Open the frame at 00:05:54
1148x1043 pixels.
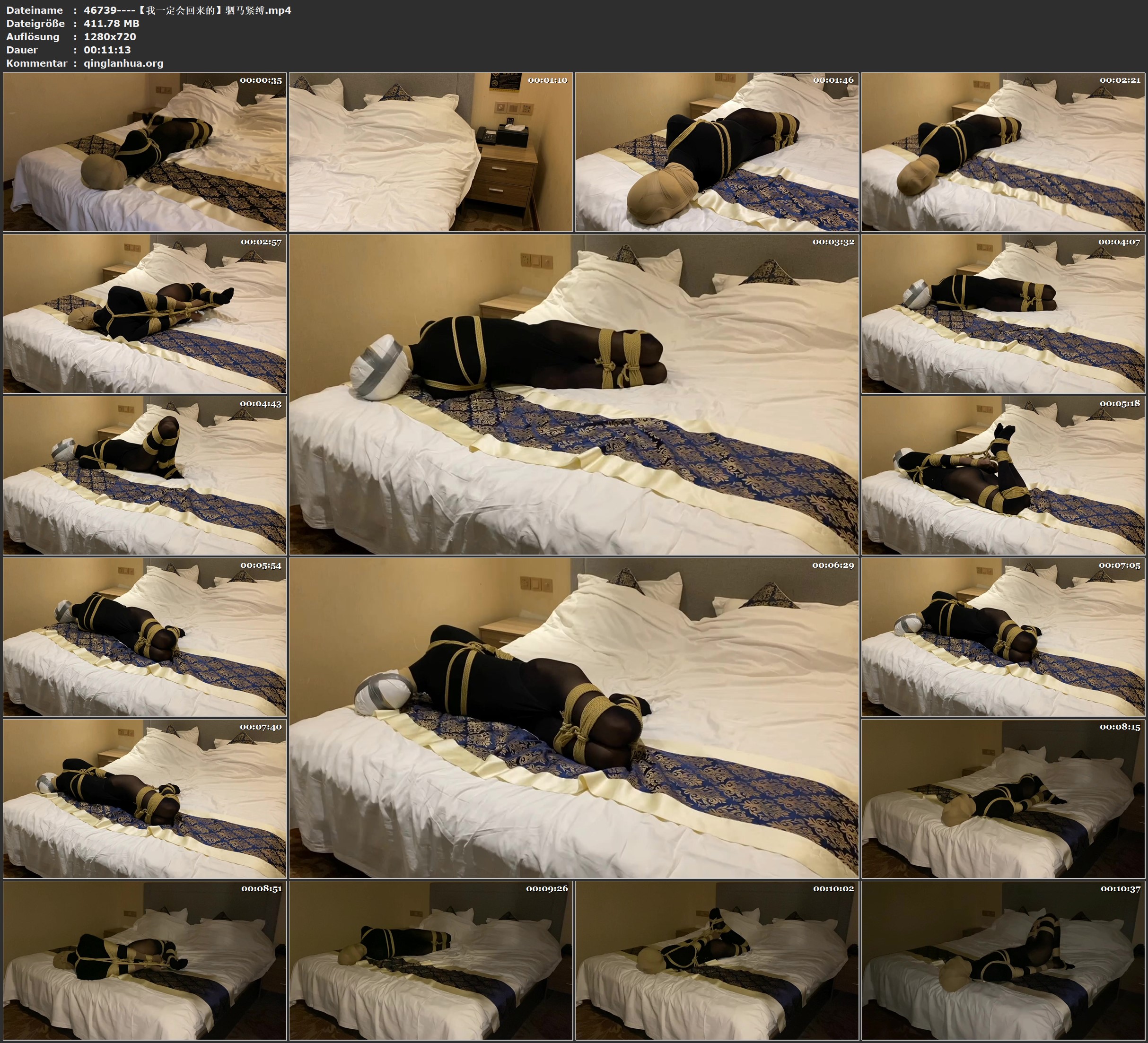pos(145,637)
